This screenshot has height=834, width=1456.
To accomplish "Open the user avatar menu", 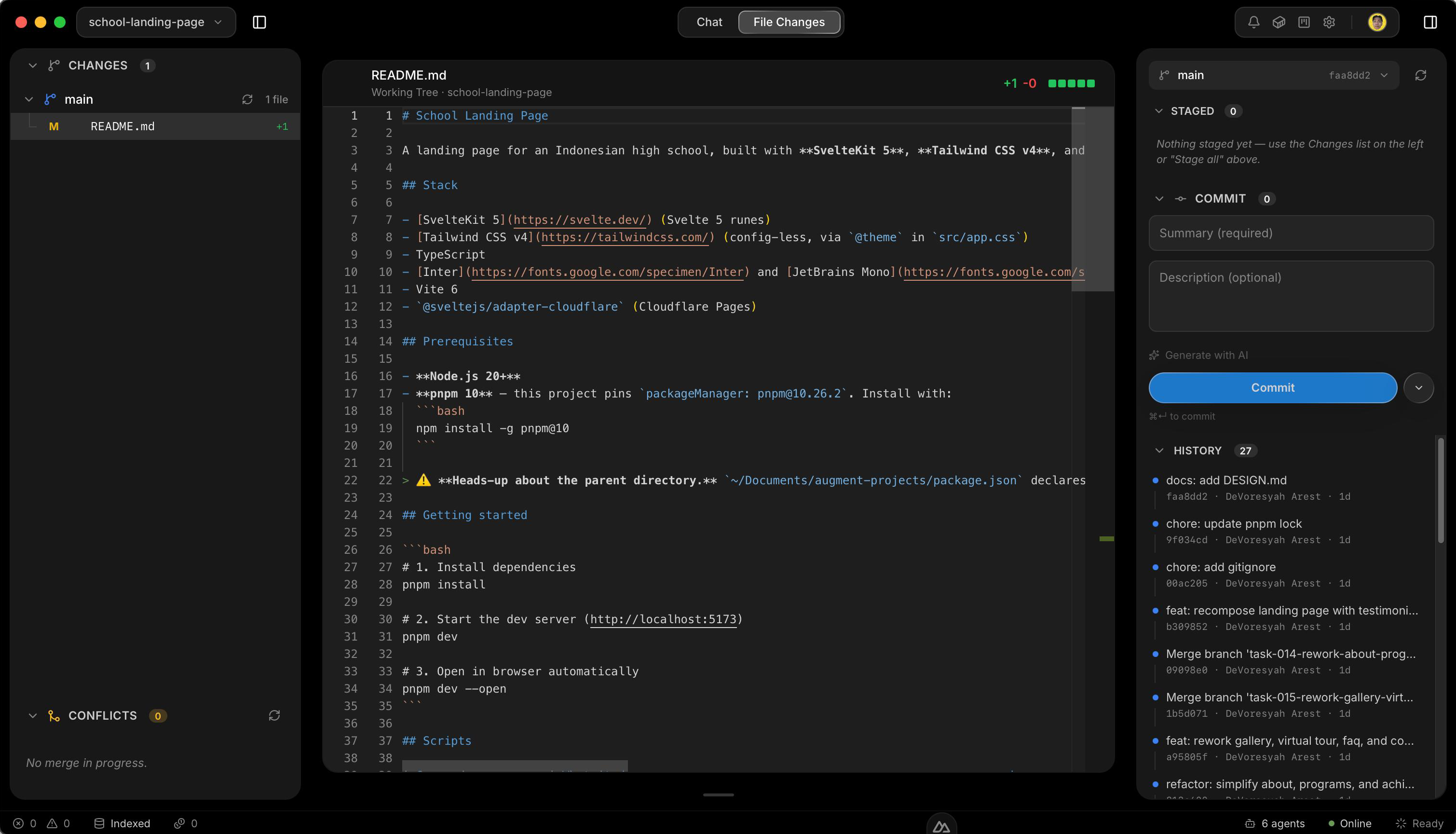I will (x=1377, y=22).
